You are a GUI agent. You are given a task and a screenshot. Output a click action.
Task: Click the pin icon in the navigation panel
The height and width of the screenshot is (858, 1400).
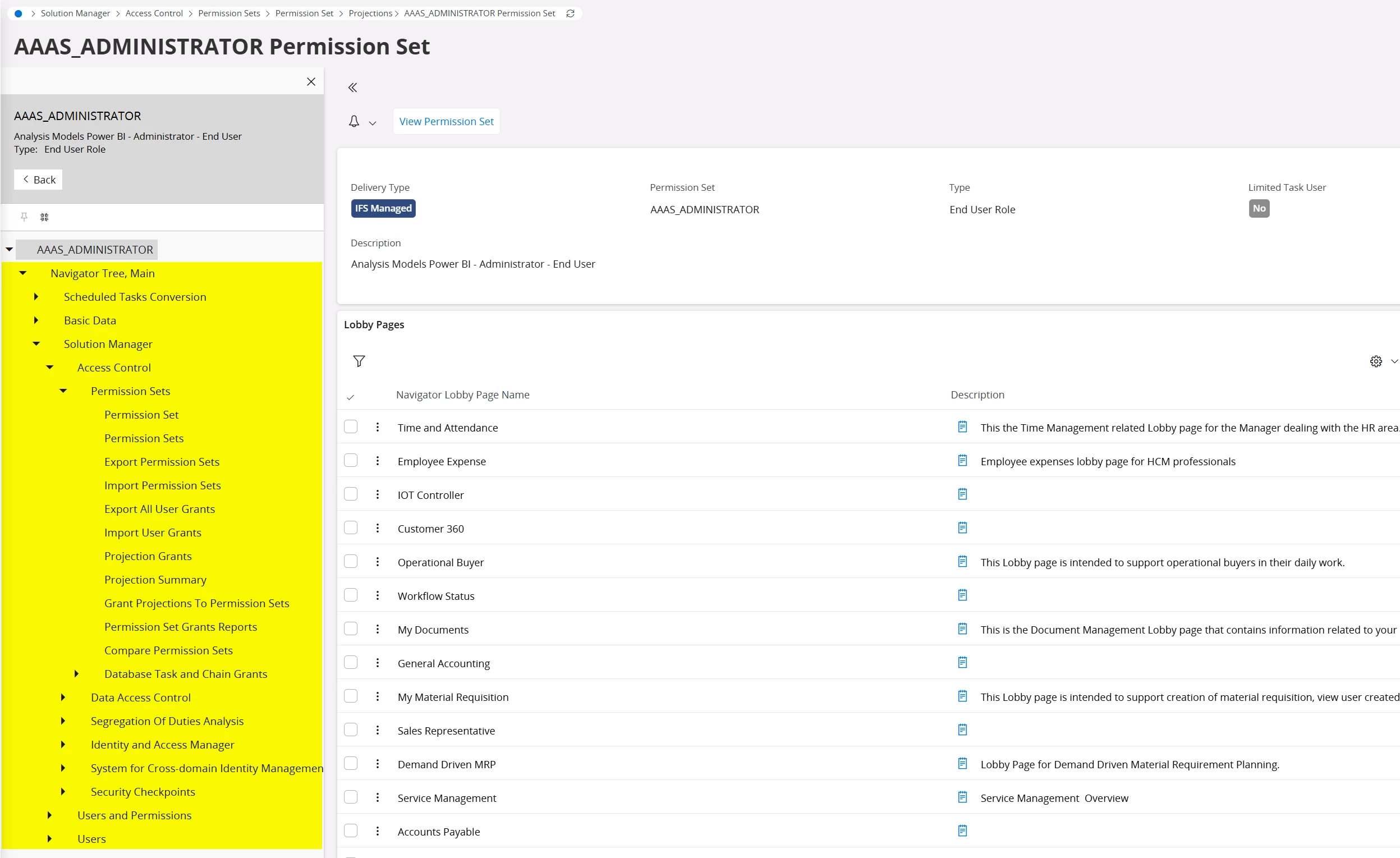coord(25,217)
